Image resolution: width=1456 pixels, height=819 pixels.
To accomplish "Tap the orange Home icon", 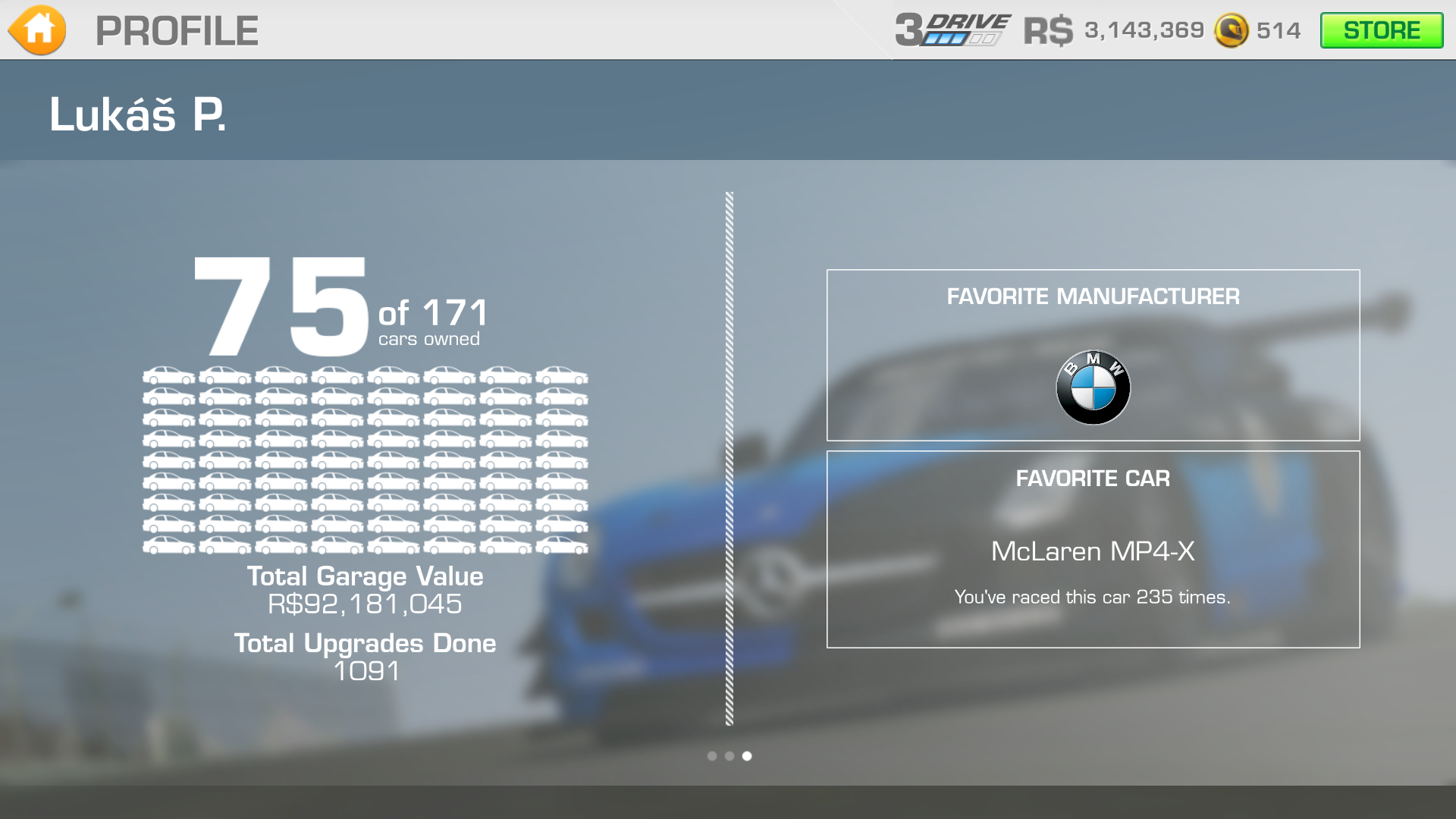I will (37, 30).
